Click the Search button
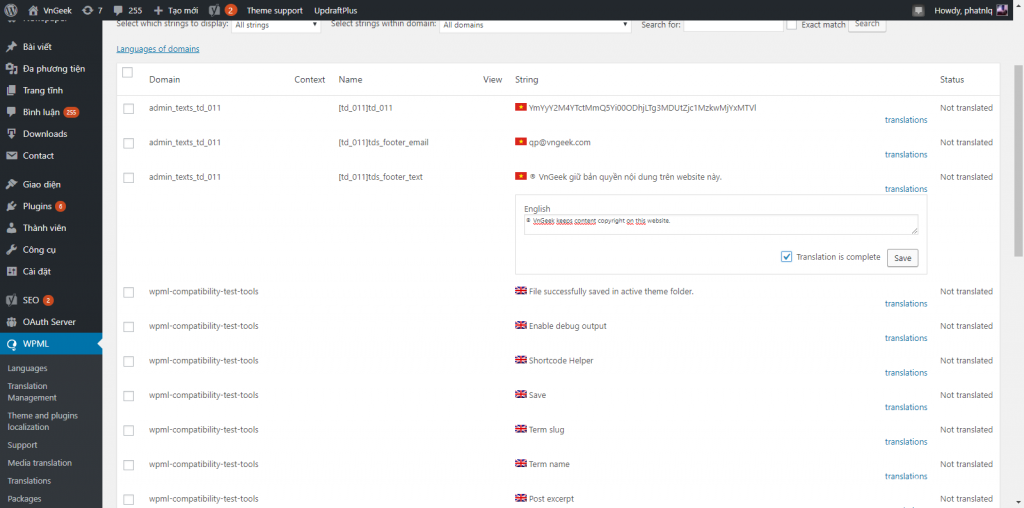Image resolution: width=1024 pixels, height=508 pixels. (867, 24)
